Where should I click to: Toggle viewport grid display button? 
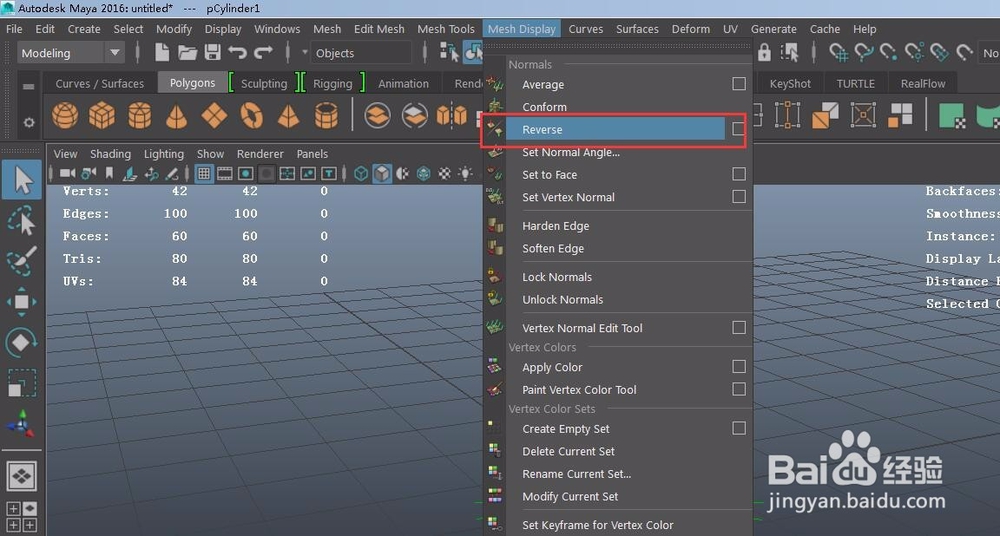[x=204, y=173]
